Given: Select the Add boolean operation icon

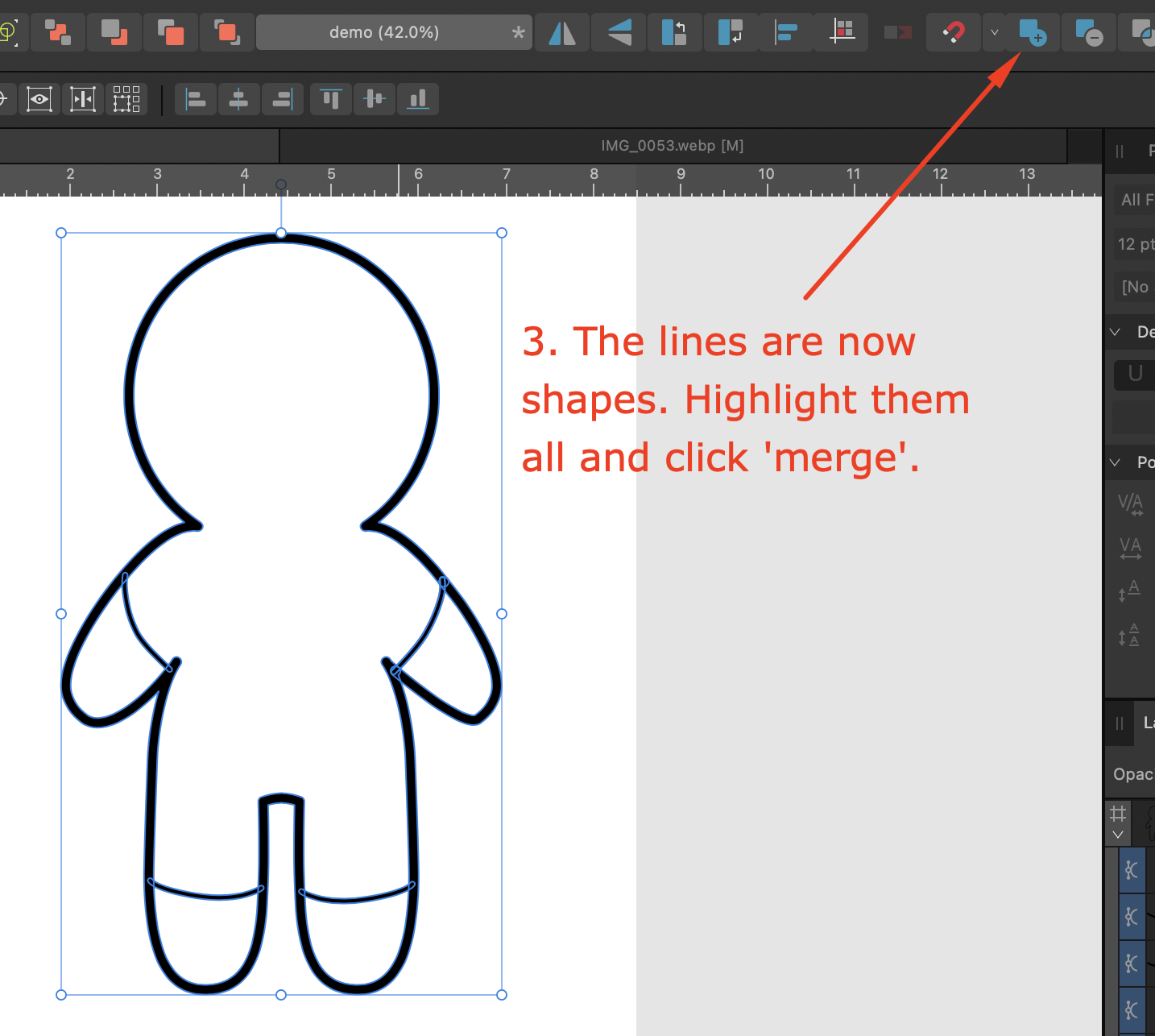Looking at the screenshot, I should pos(1032,32).
